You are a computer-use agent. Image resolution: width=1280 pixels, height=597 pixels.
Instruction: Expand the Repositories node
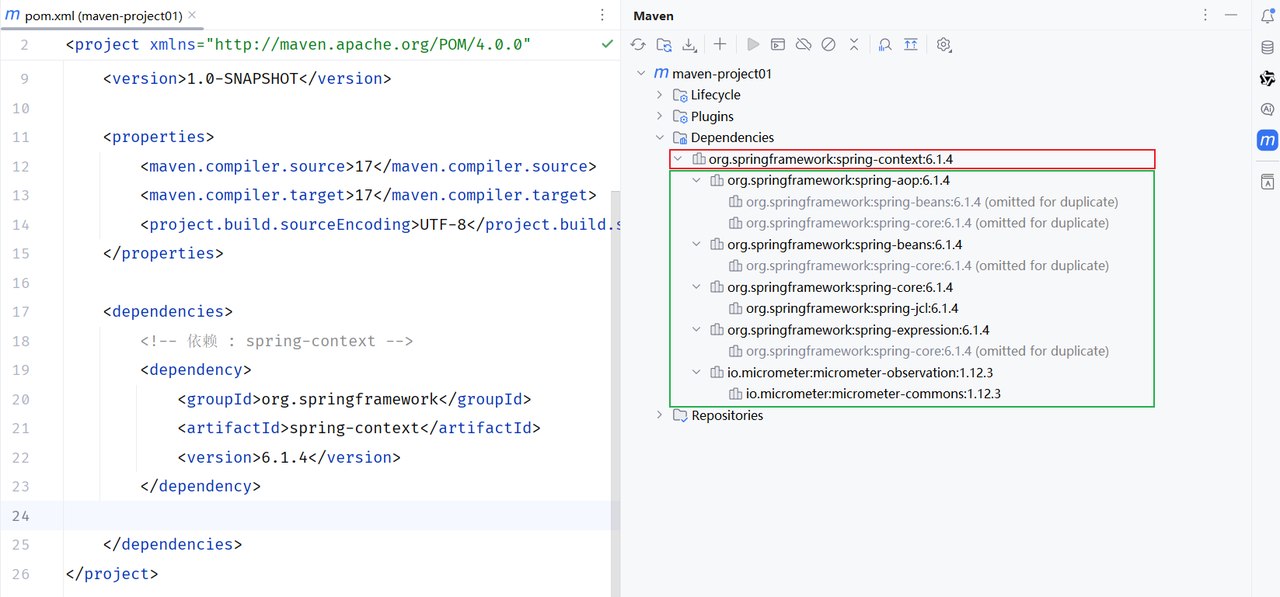[659, 415]
